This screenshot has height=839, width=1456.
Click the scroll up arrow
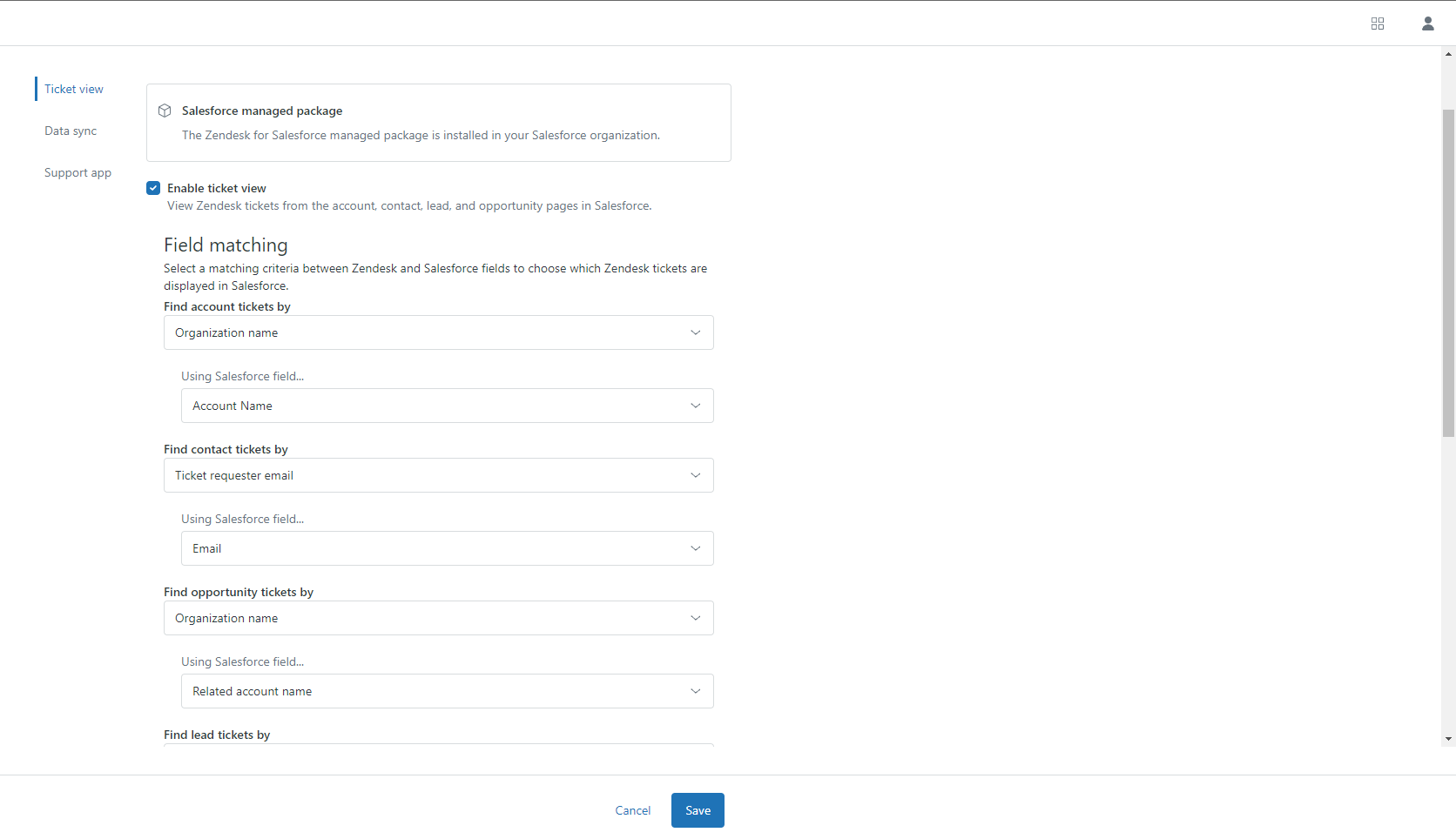coord(1448,54)
